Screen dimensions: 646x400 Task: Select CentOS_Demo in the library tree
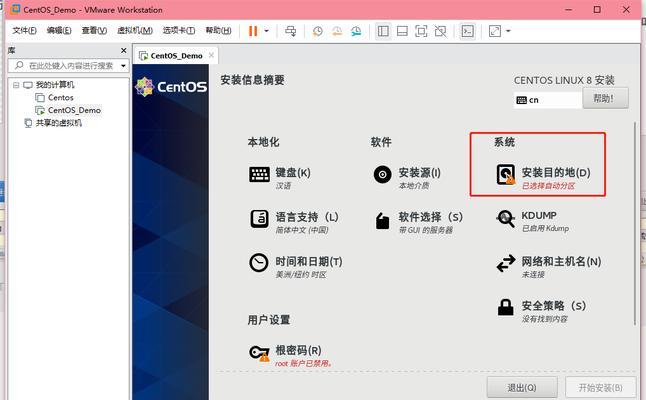point(74,110)
